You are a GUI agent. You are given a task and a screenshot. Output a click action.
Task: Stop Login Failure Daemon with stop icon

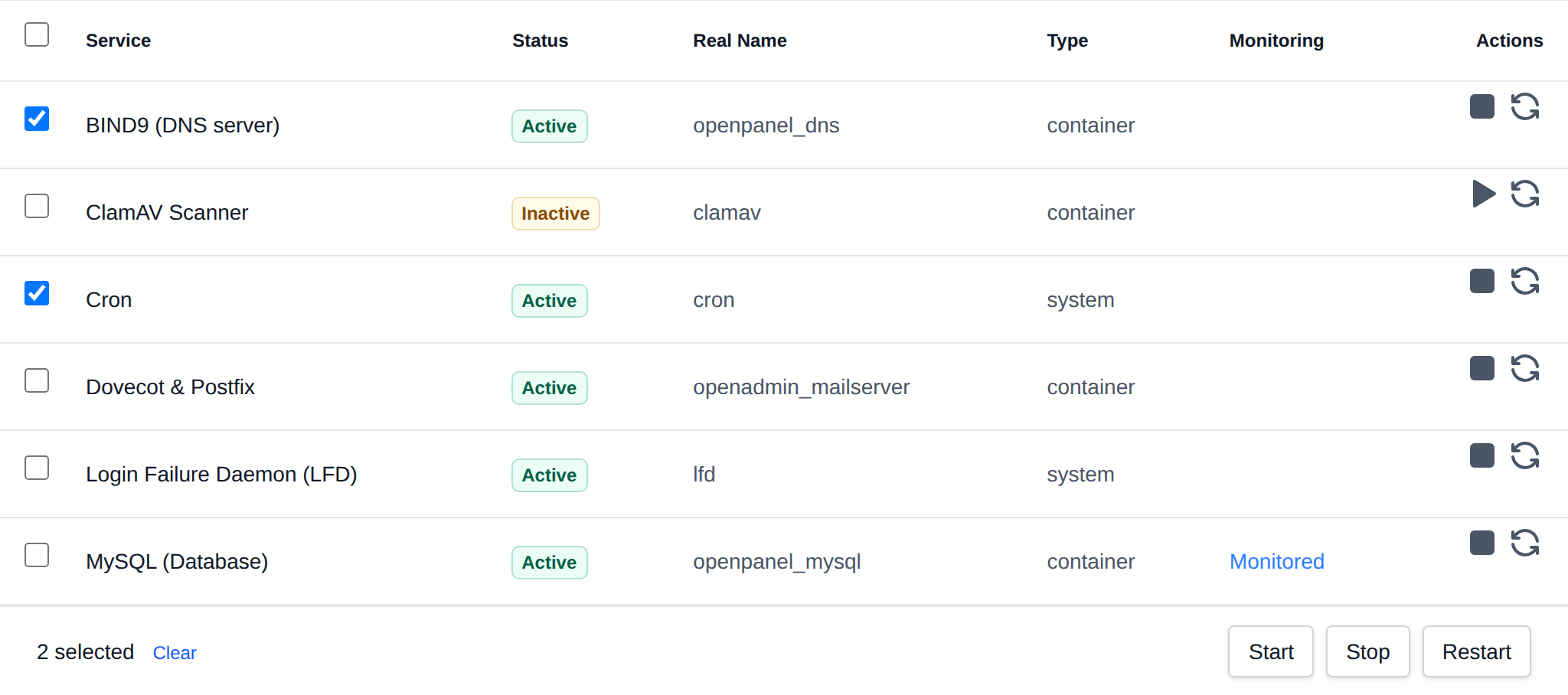tap(1482, 455)
